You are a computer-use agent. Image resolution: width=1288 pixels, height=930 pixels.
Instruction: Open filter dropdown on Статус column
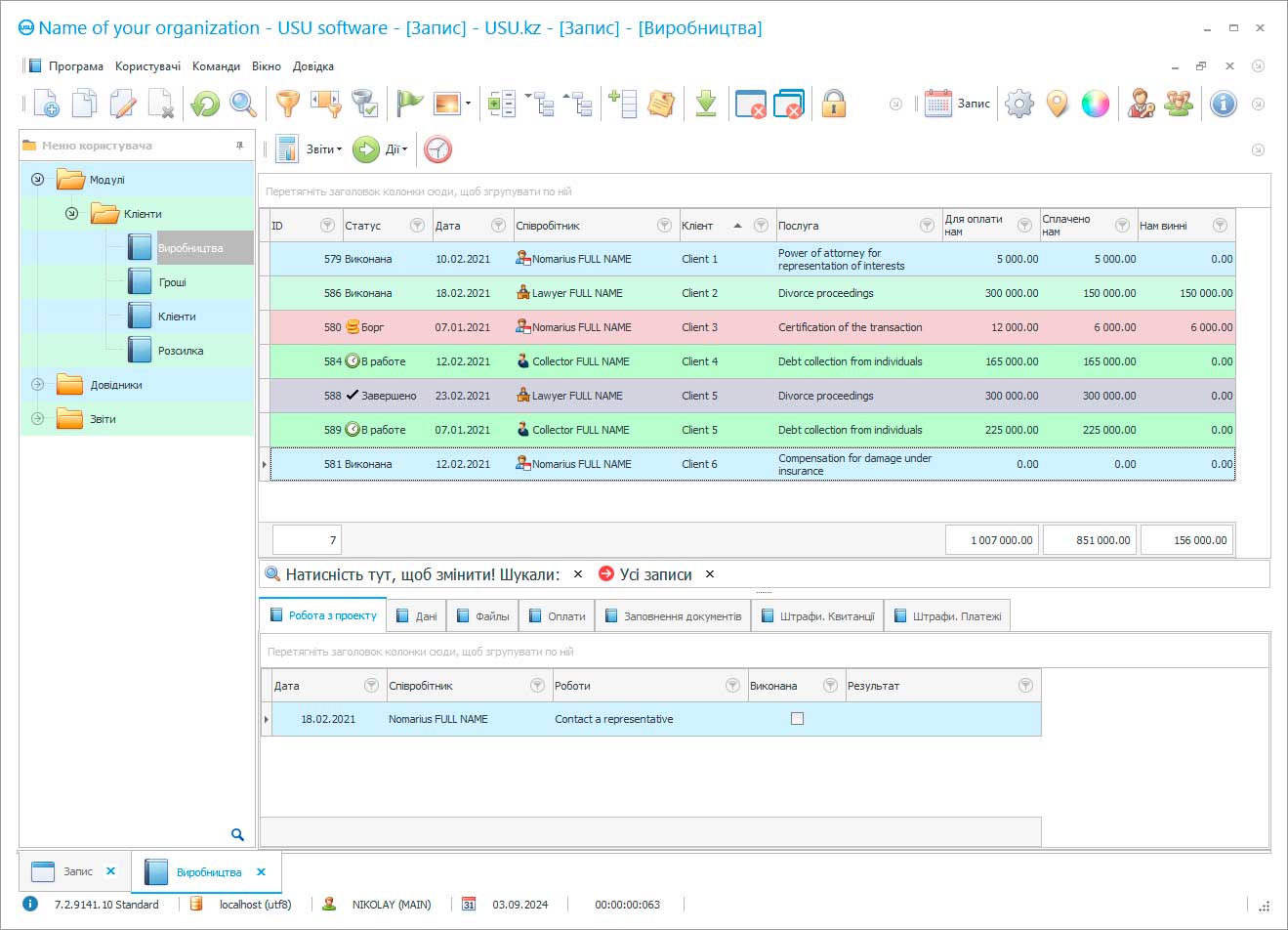pyautogui.click(x=417, y=226)
